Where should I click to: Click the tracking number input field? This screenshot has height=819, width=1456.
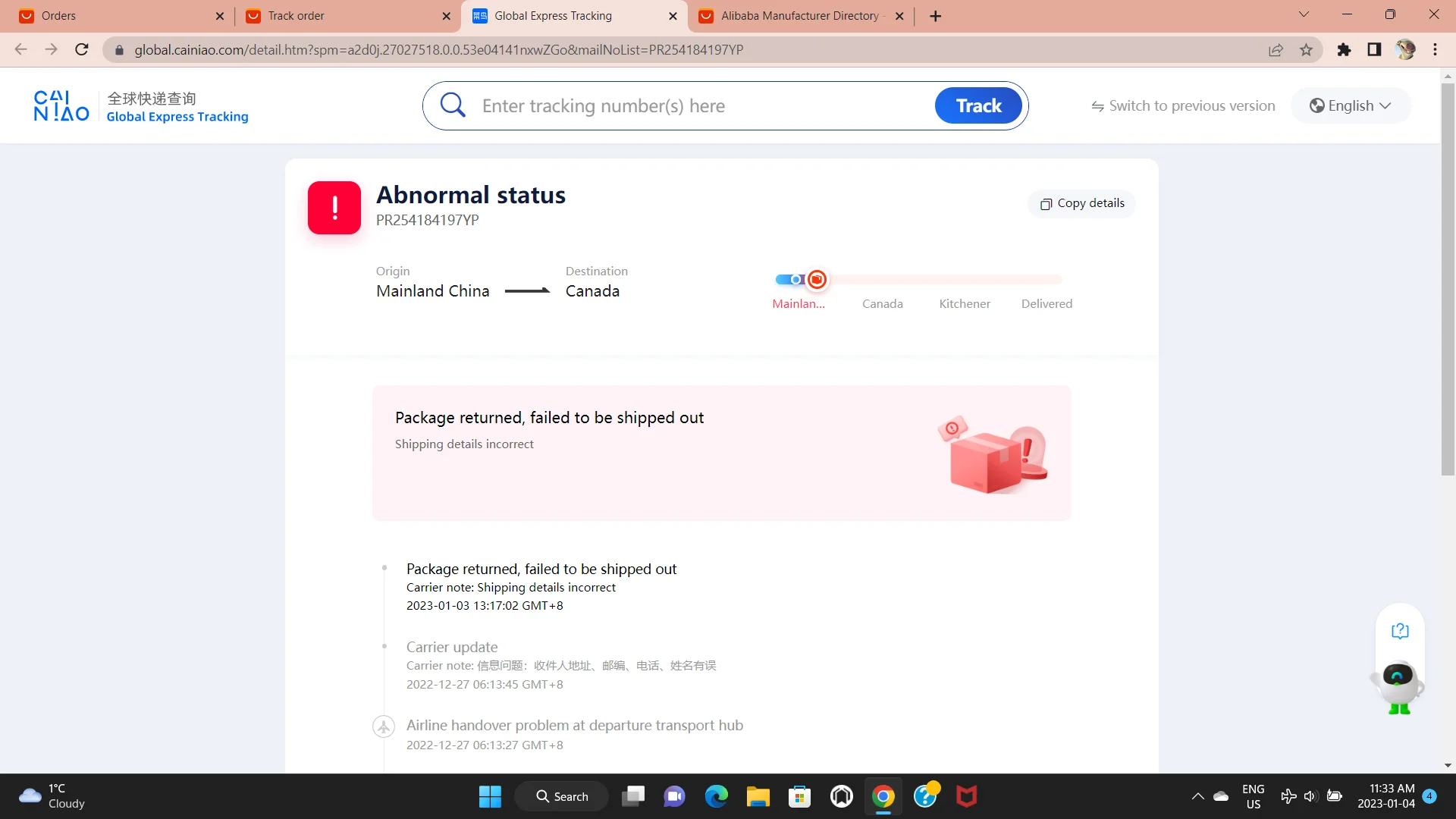pyautogui.click(x=704, y=106)
